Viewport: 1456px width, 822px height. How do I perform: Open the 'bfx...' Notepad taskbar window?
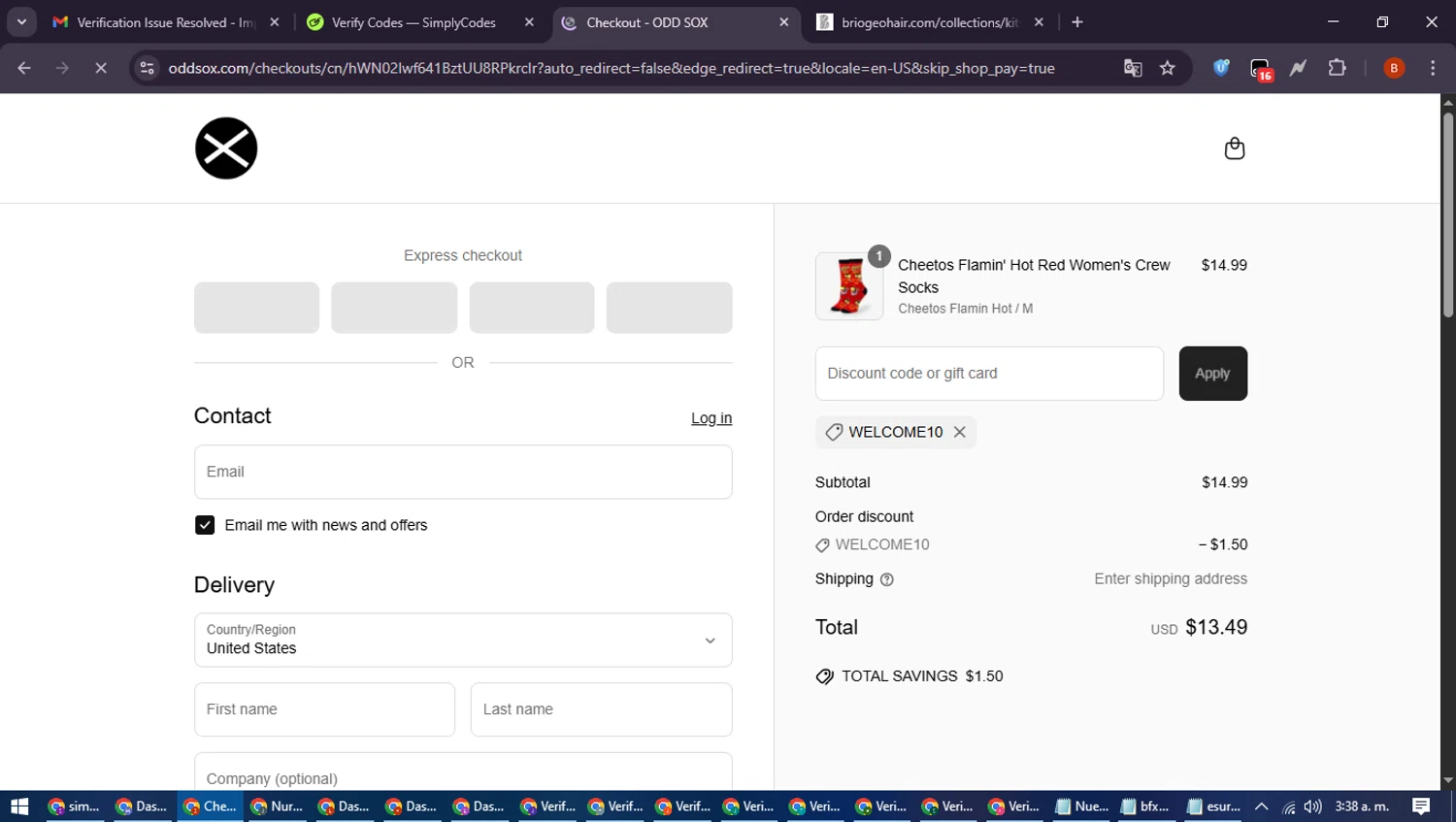[x=1145, y=806]
